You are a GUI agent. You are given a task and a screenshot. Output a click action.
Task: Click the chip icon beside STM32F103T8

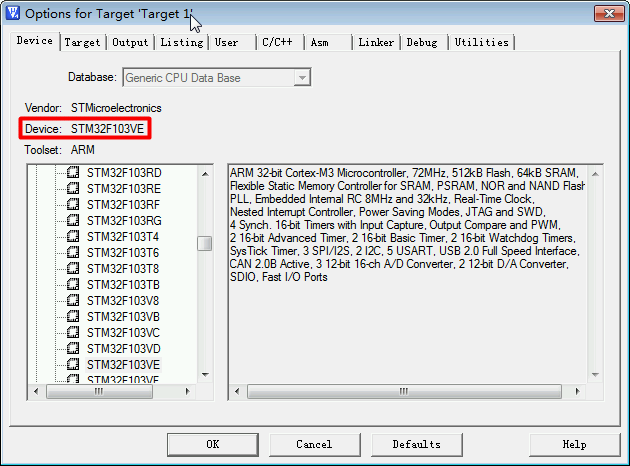click(x=73, y=268)
